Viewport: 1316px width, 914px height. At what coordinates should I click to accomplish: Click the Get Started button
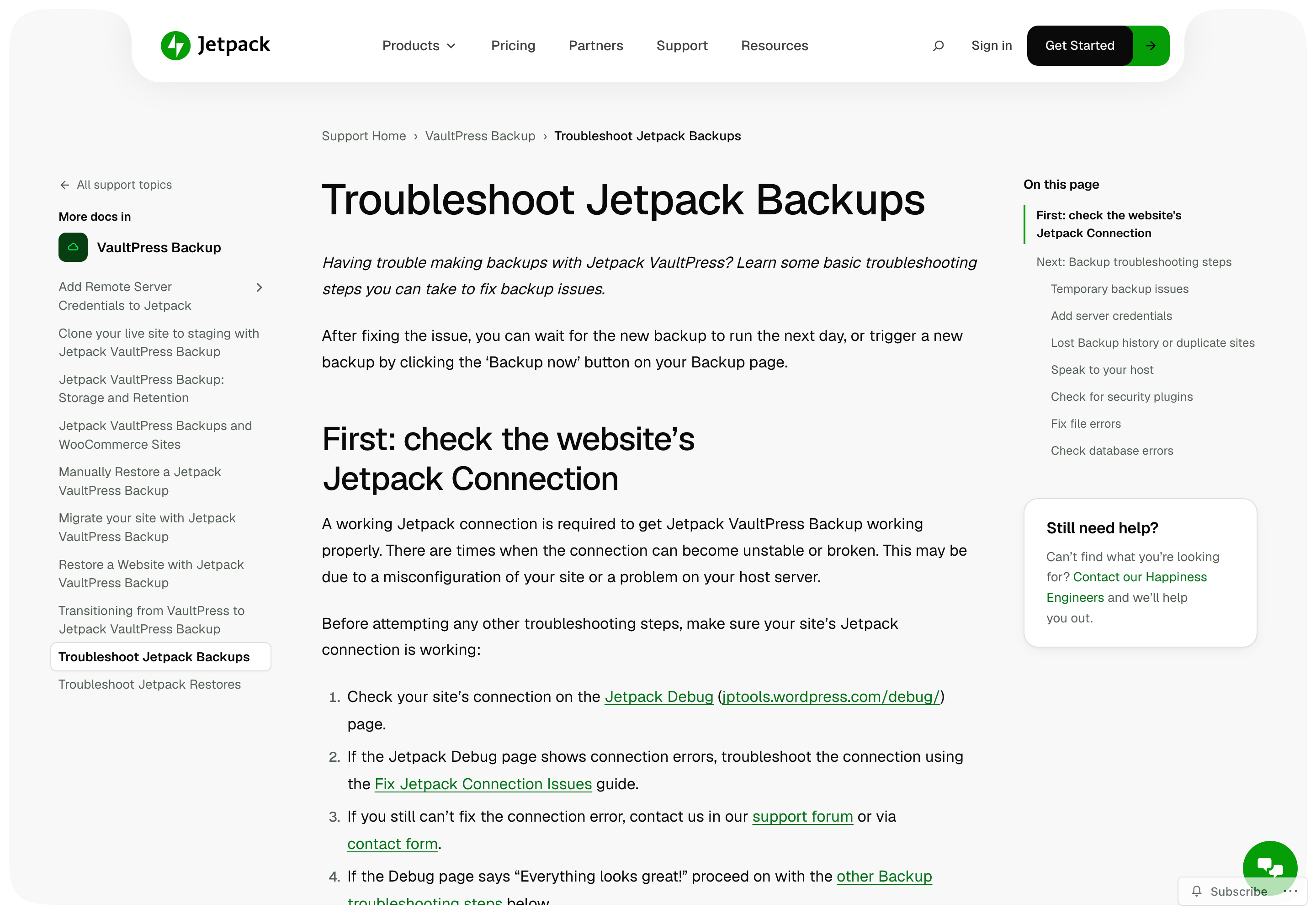(1079, 45)
